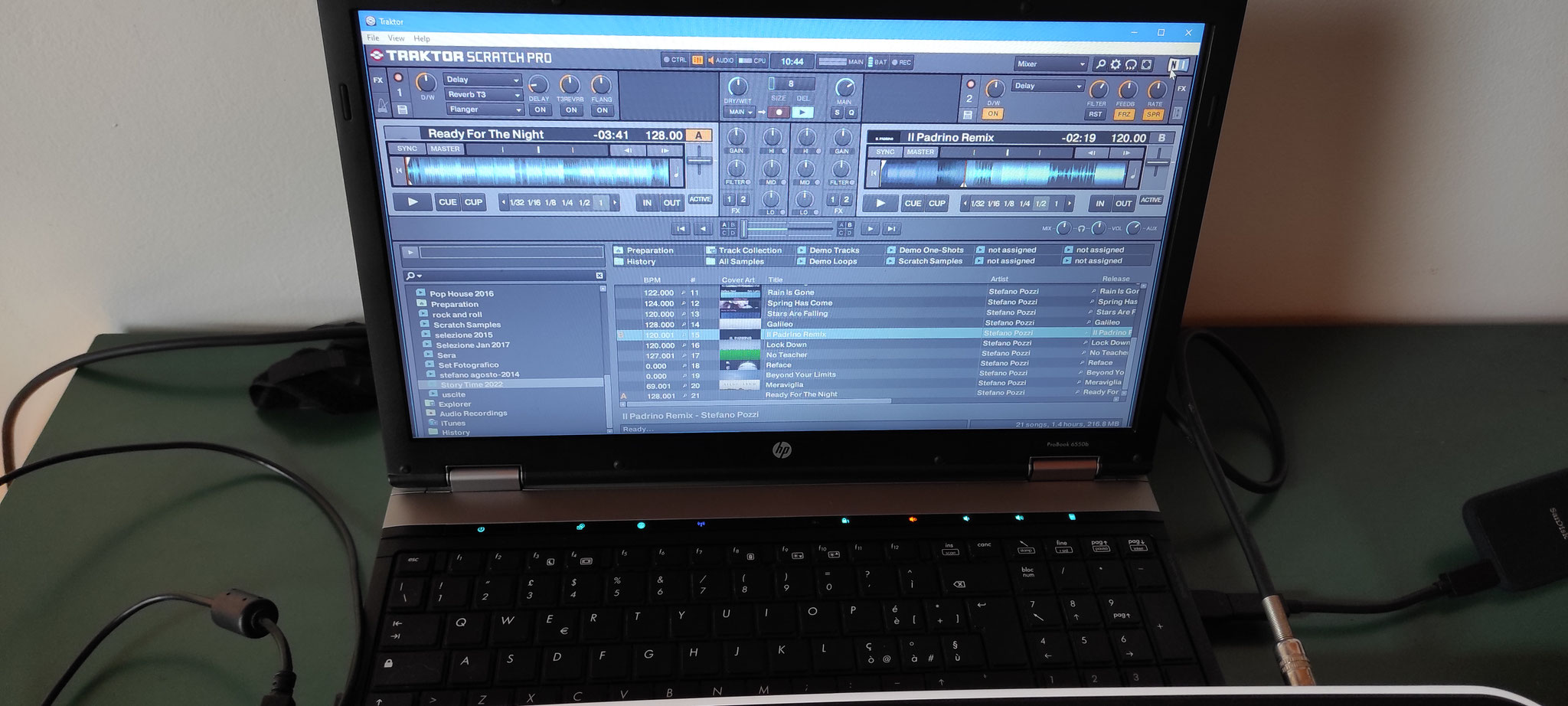Toggle the FRZ freeze button

tap(1124, 115)
